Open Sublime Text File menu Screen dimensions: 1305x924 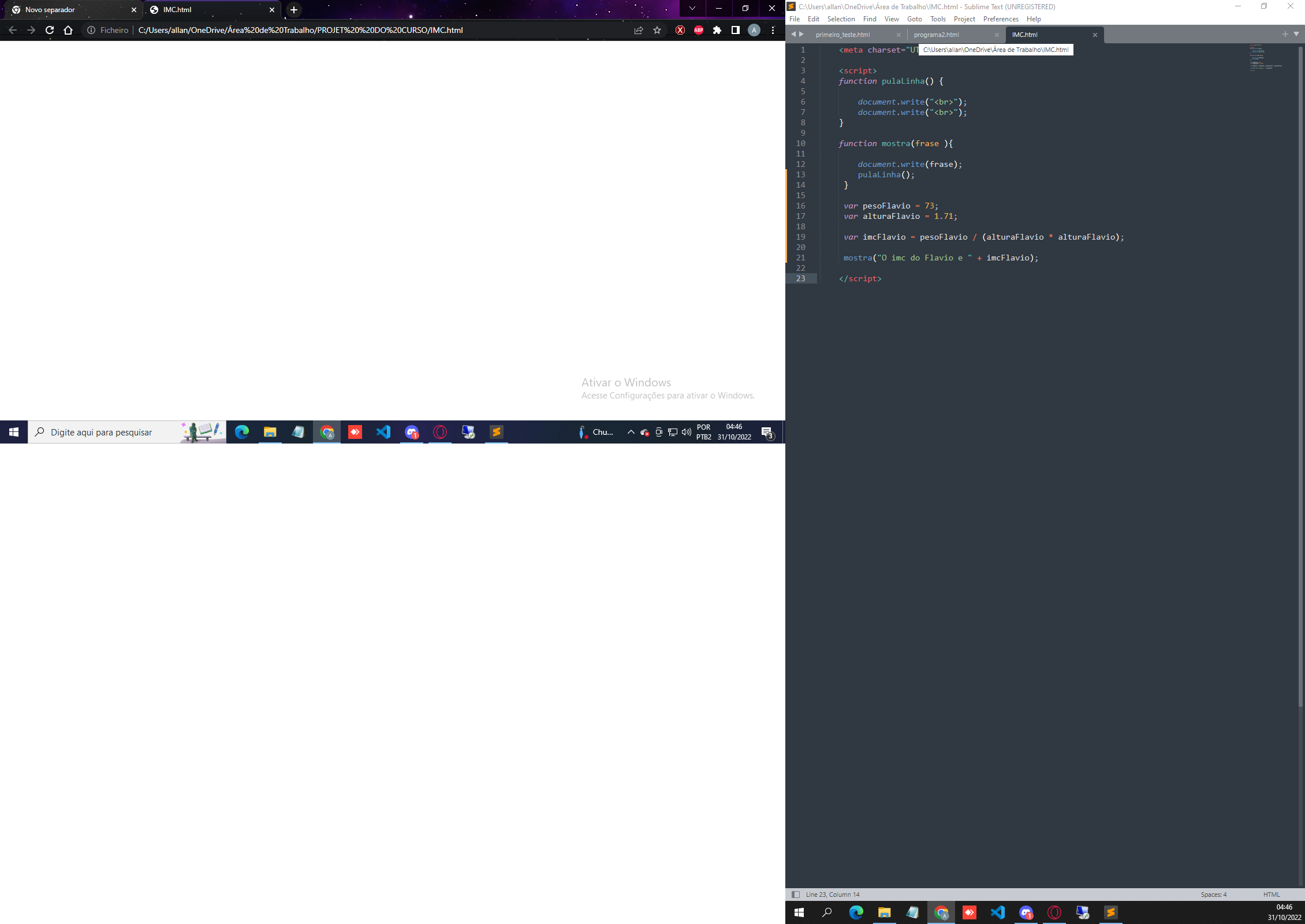point(795,19)
